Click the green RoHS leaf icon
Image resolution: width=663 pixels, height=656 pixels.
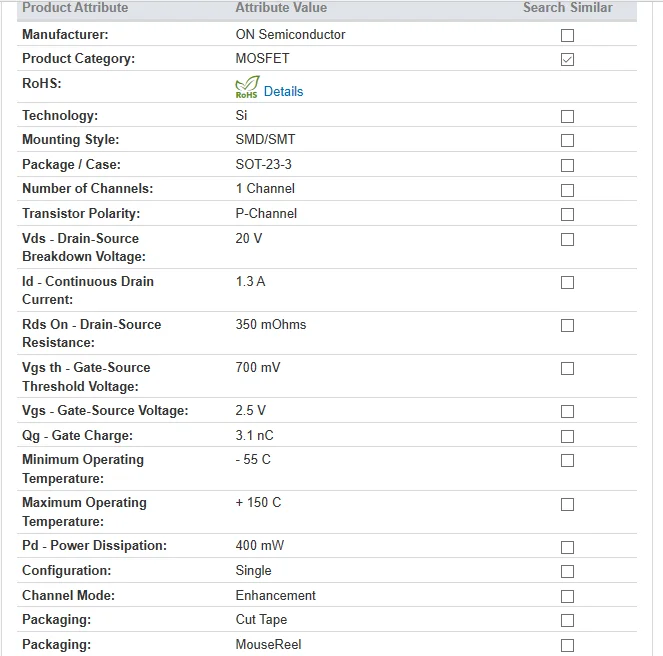(x=247, y=87)
